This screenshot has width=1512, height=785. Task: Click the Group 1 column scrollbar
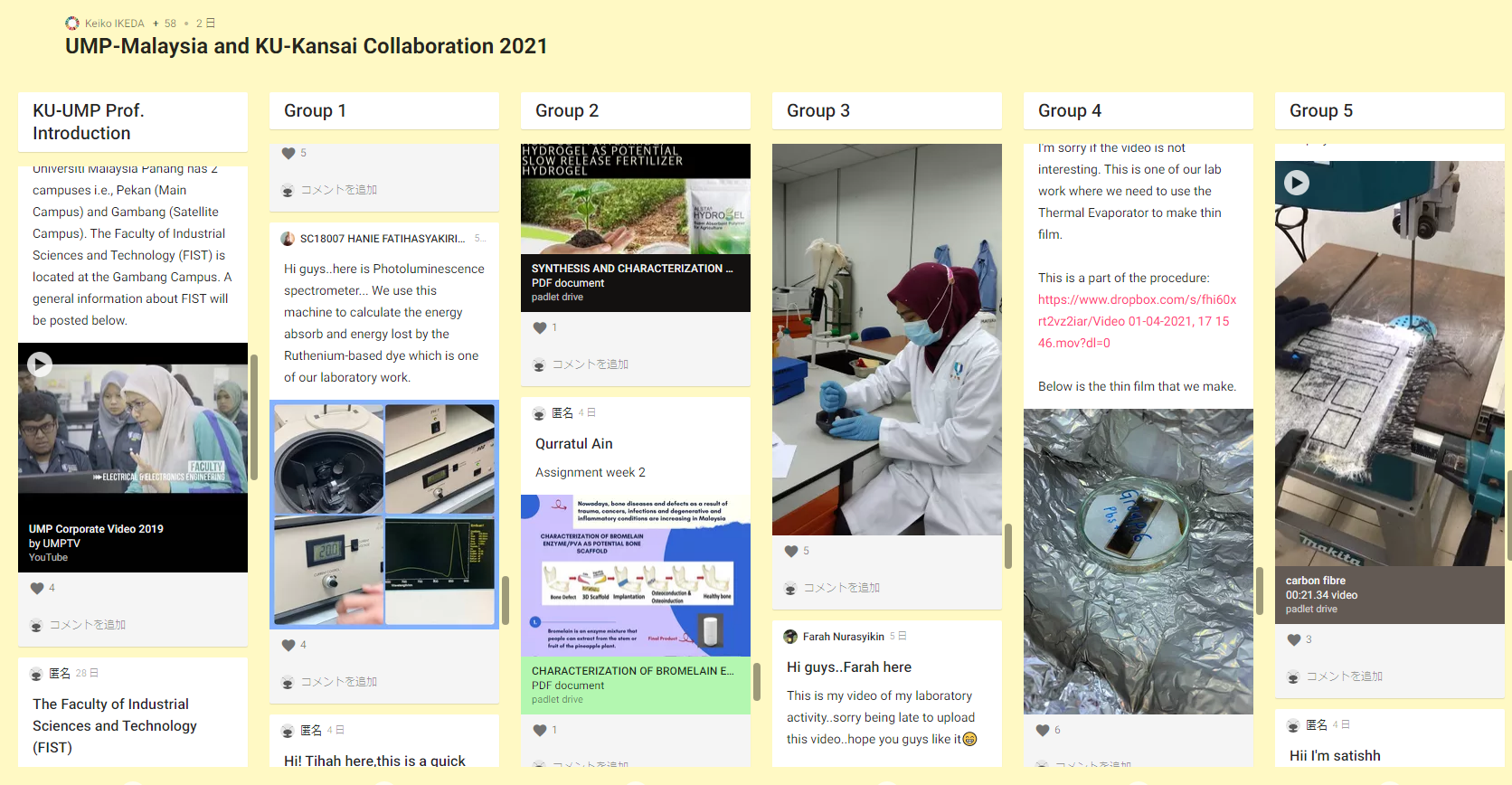[x=505, y=599]
